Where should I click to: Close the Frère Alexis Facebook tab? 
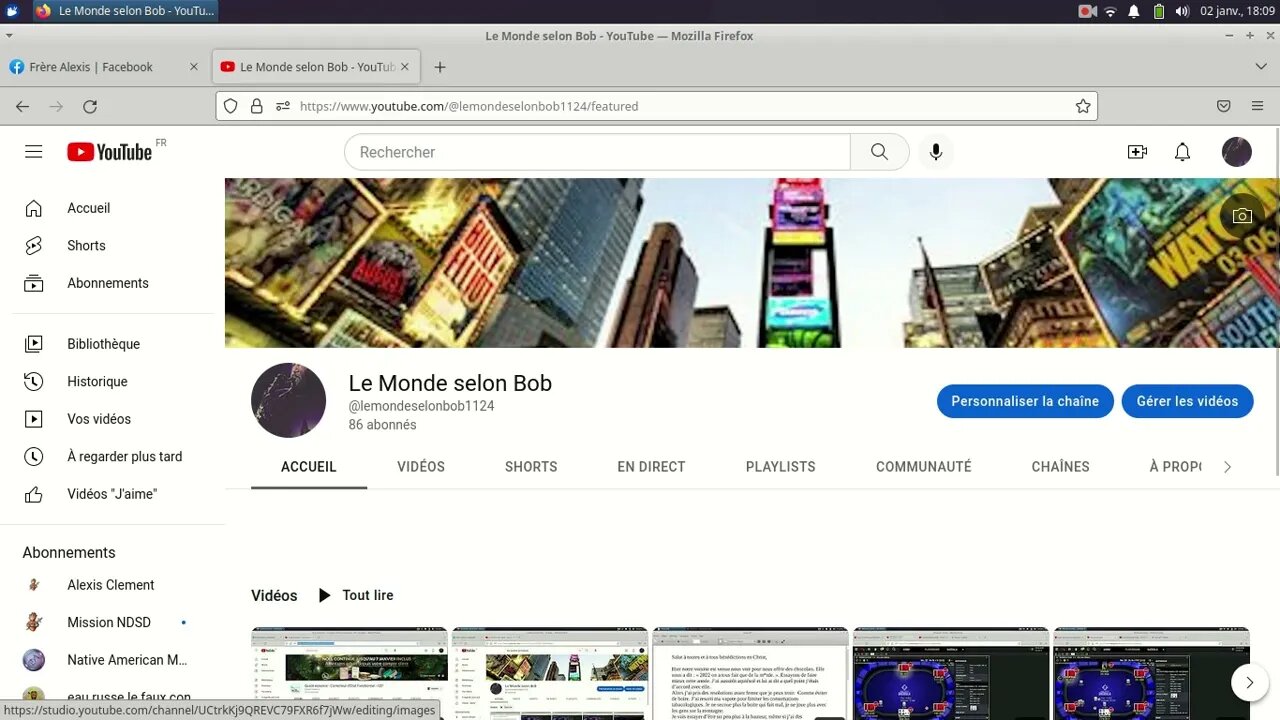pyautogui.click(x=194, y=67)
